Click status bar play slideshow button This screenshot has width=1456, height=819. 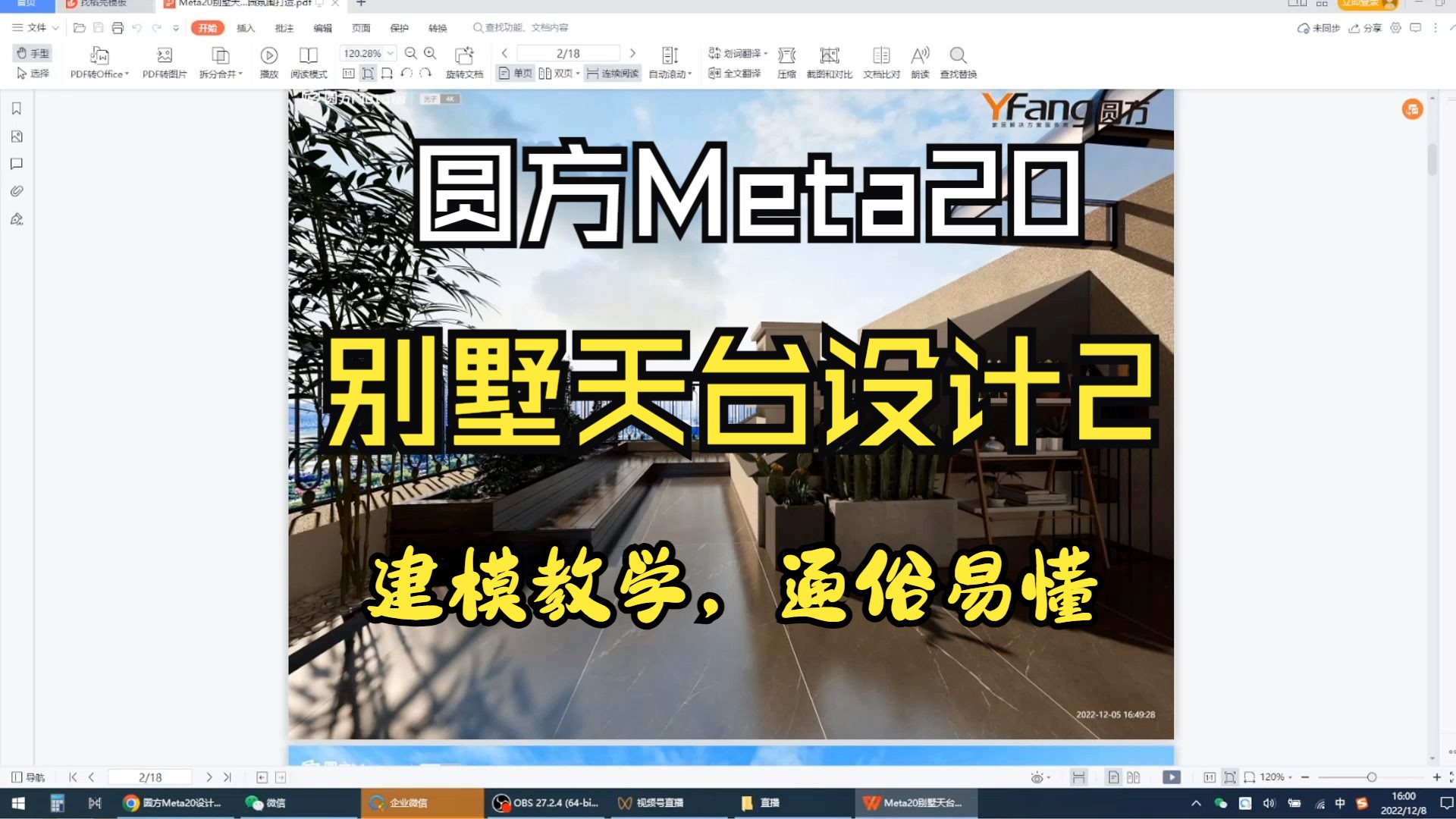tap(1172, 777)
